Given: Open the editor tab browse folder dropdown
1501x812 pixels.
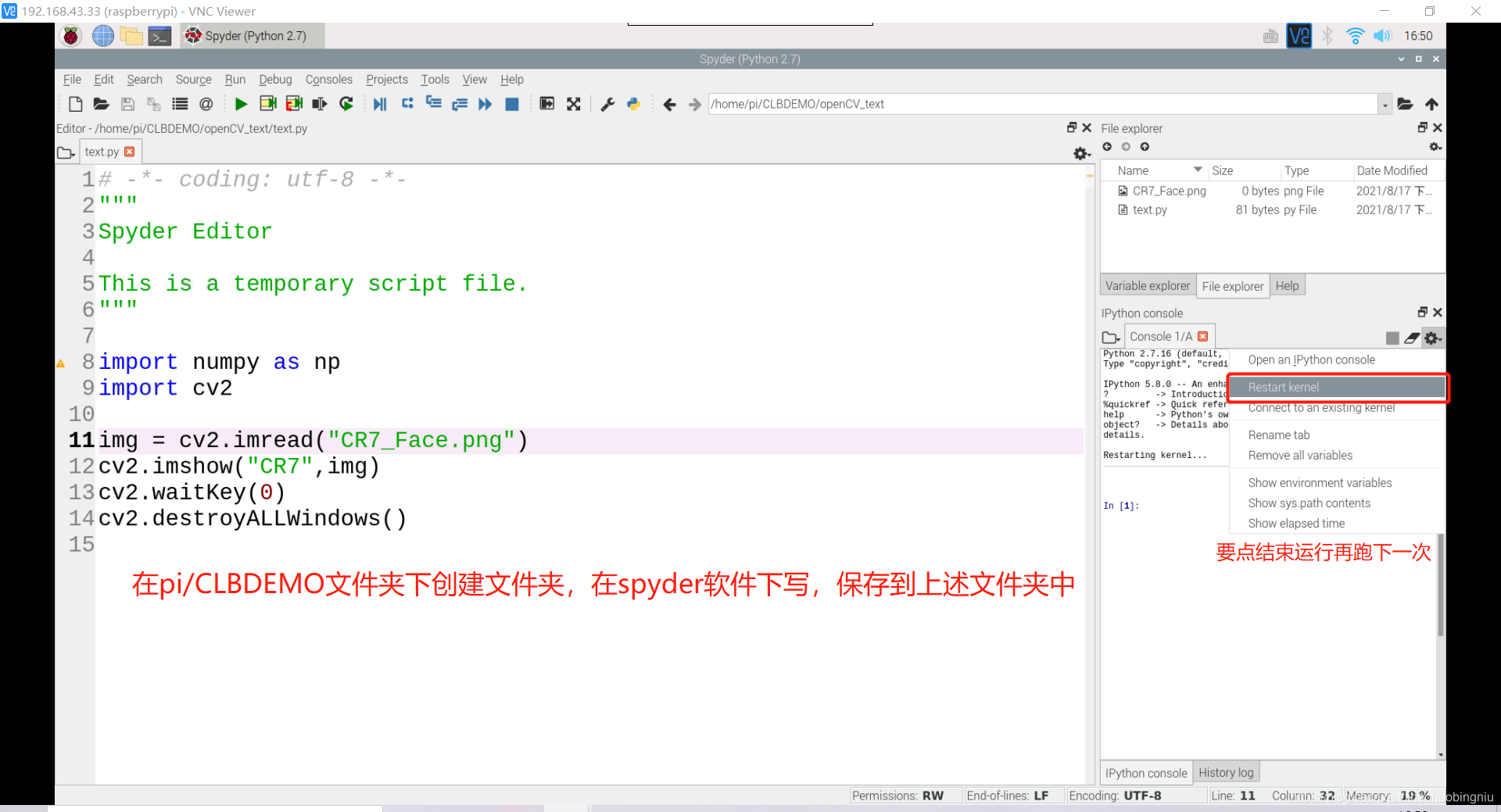Looking at the screenshot, I should coord(66,152).
